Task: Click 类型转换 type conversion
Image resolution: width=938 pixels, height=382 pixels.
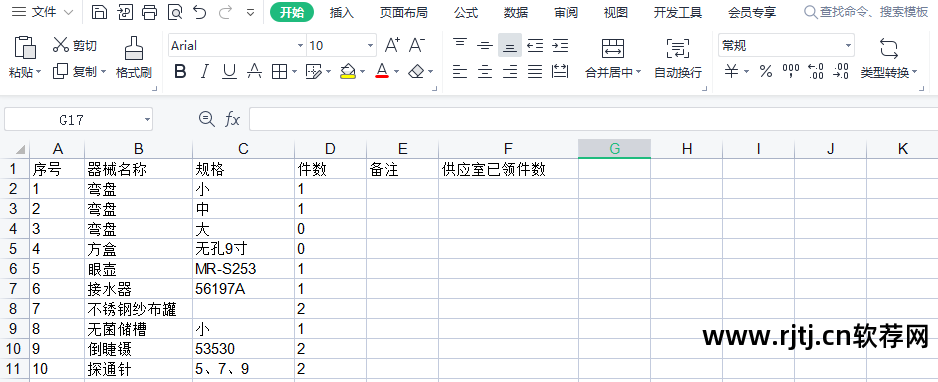Action: pos(888,58)
